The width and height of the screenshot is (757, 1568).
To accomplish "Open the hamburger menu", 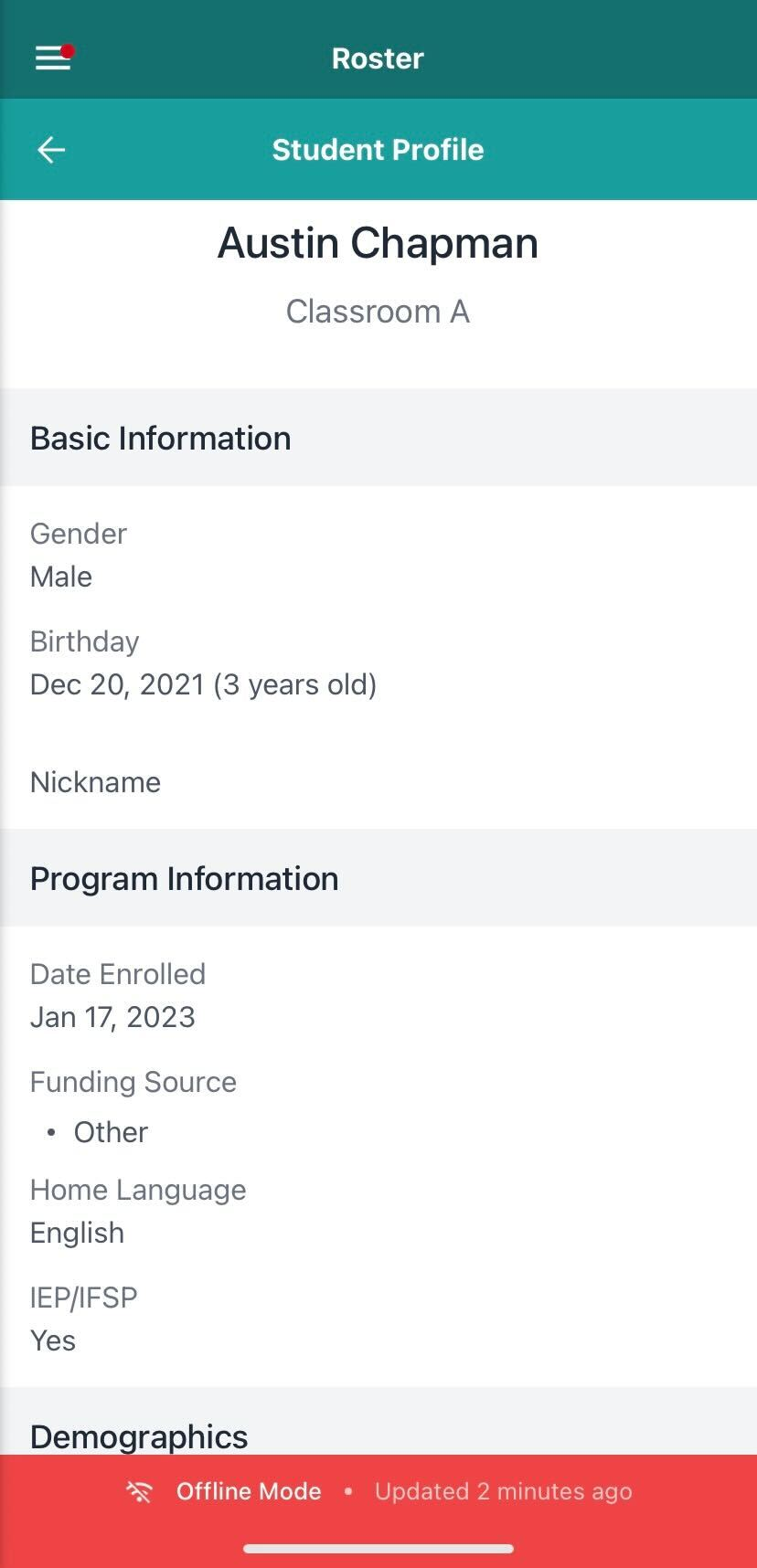I will tap(53, 58).
